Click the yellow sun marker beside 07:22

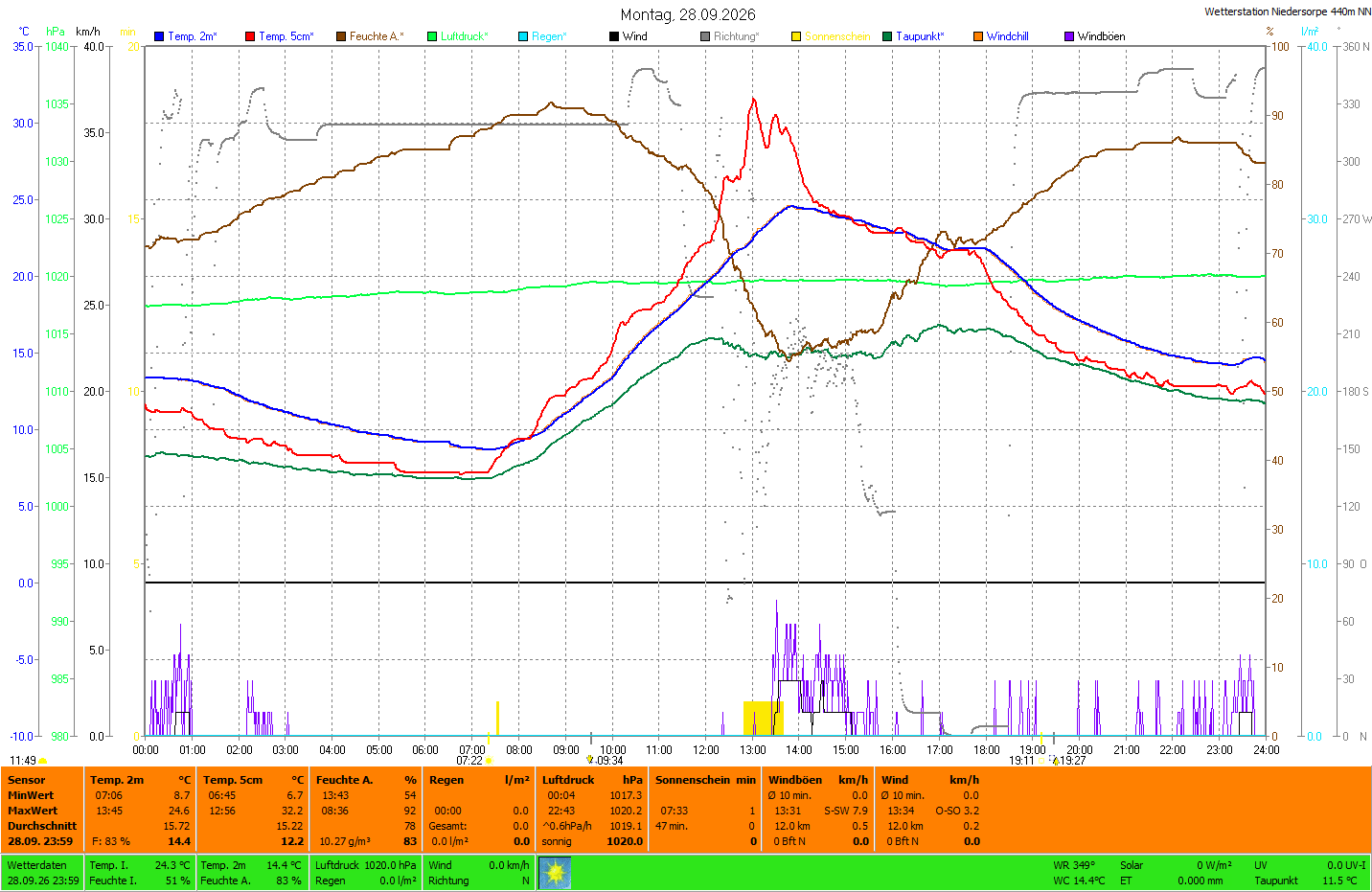pos(490,761)
